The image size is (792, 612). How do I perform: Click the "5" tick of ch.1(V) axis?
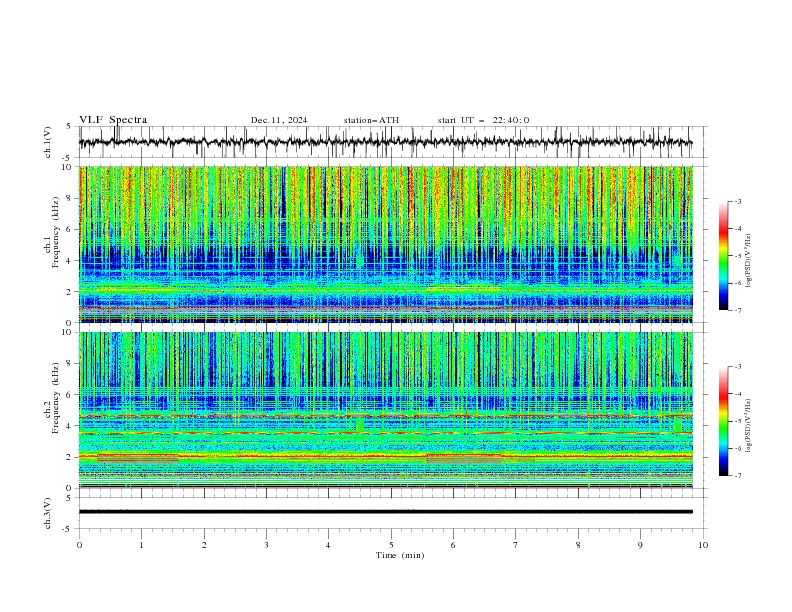pos(69,127)
